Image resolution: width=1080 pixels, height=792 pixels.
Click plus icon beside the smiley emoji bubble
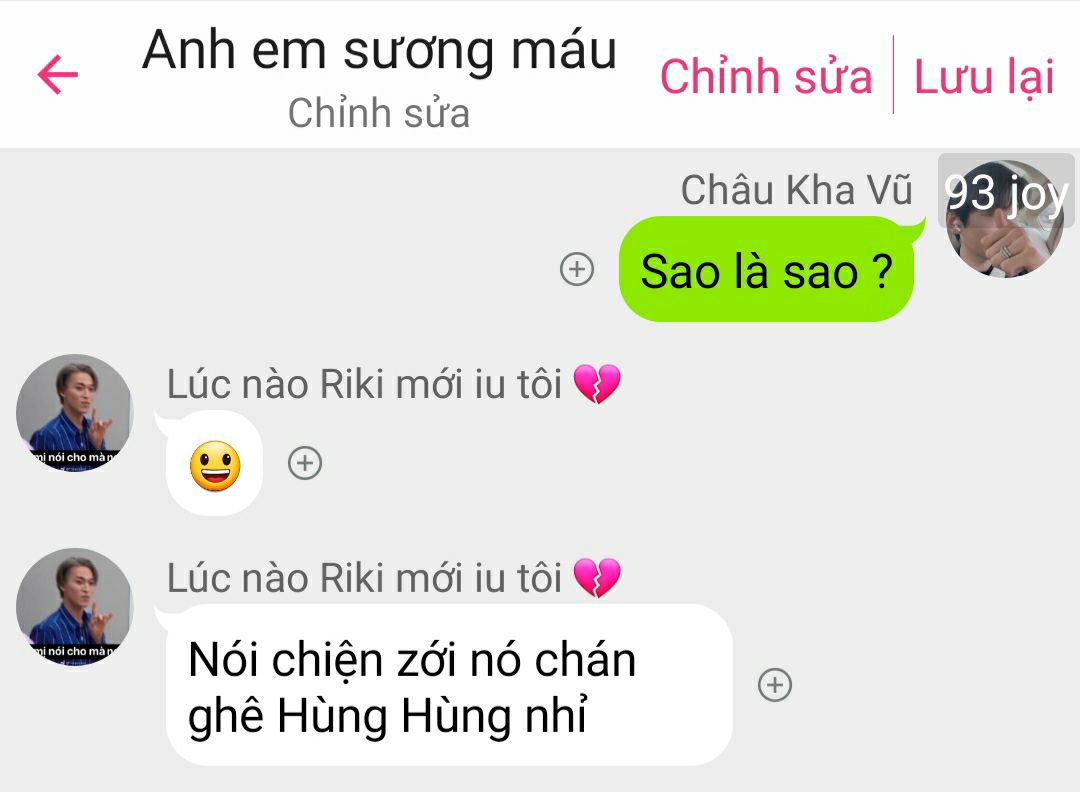(304, 463)
